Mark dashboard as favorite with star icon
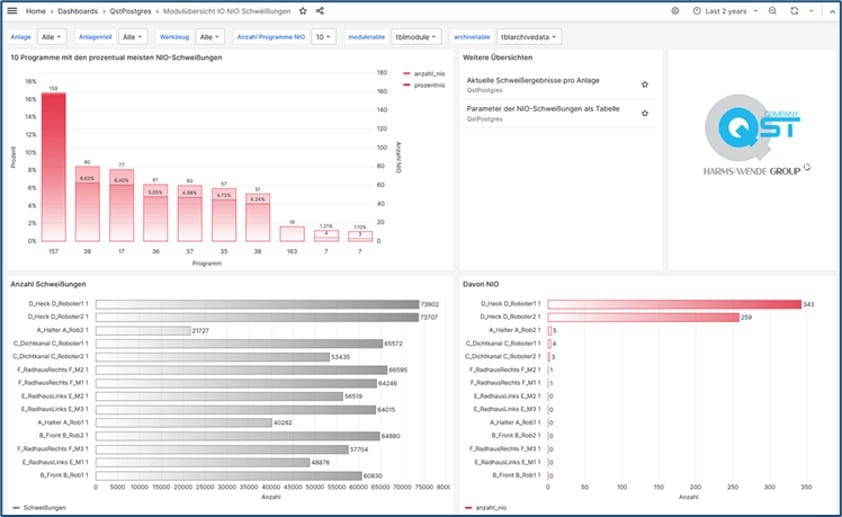This screenshot has width=842, height=517. (303, 11)
